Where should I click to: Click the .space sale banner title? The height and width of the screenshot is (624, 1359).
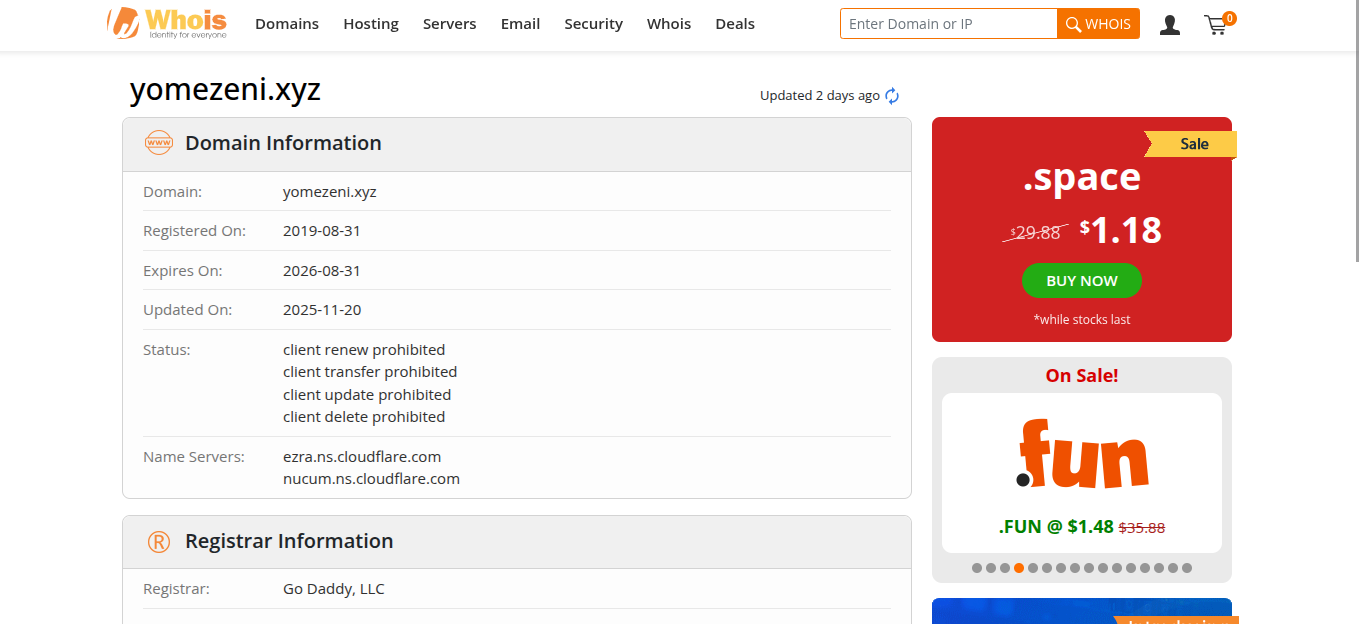click(1082, 178)
